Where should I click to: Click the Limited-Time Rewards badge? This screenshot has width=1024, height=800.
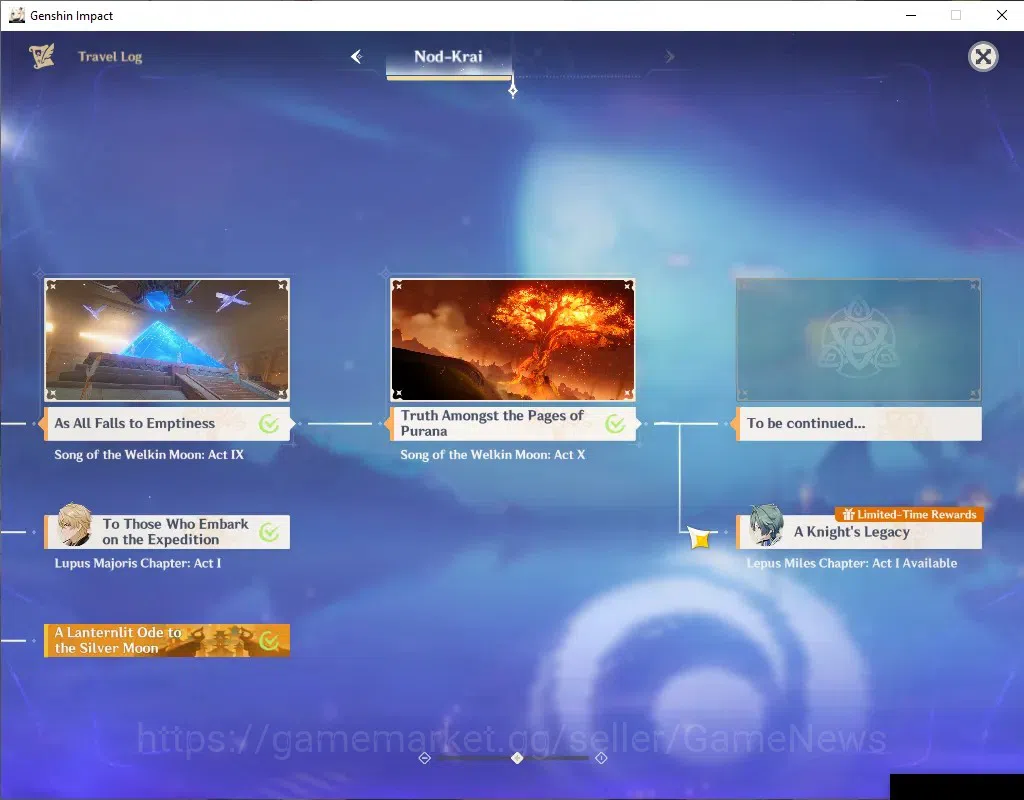pos(909,515)
